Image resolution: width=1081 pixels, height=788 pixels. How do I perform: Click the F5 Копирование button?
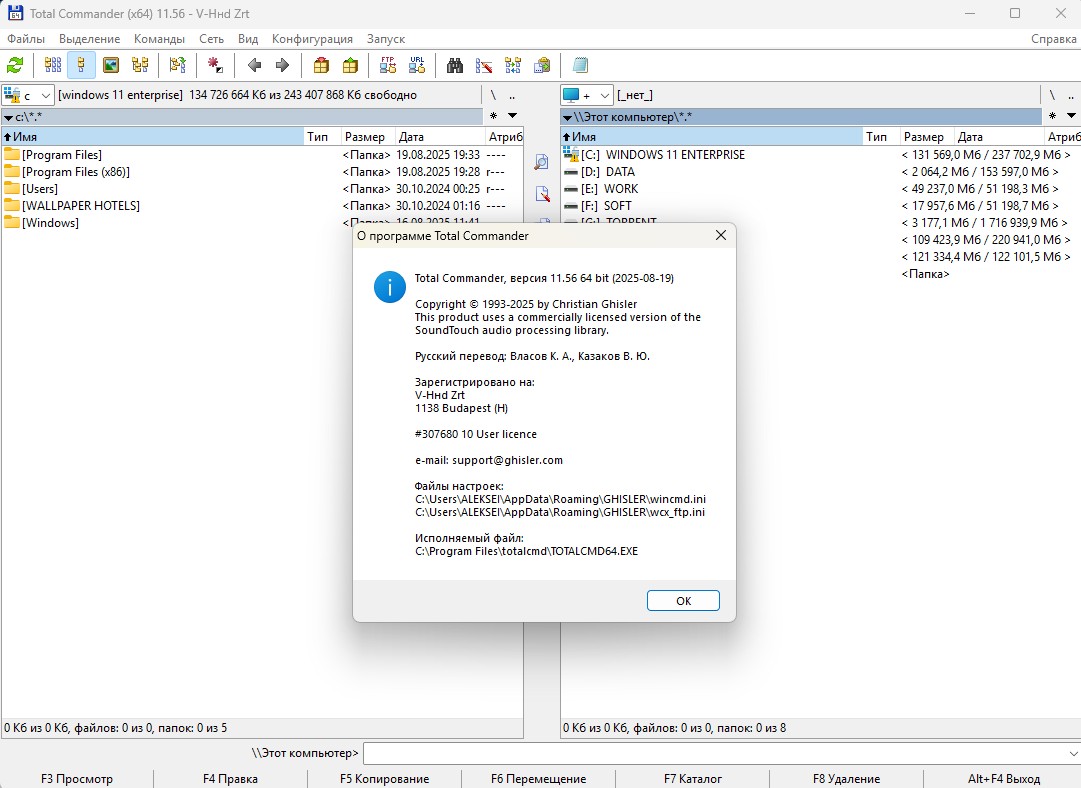[x=384, y=779]
